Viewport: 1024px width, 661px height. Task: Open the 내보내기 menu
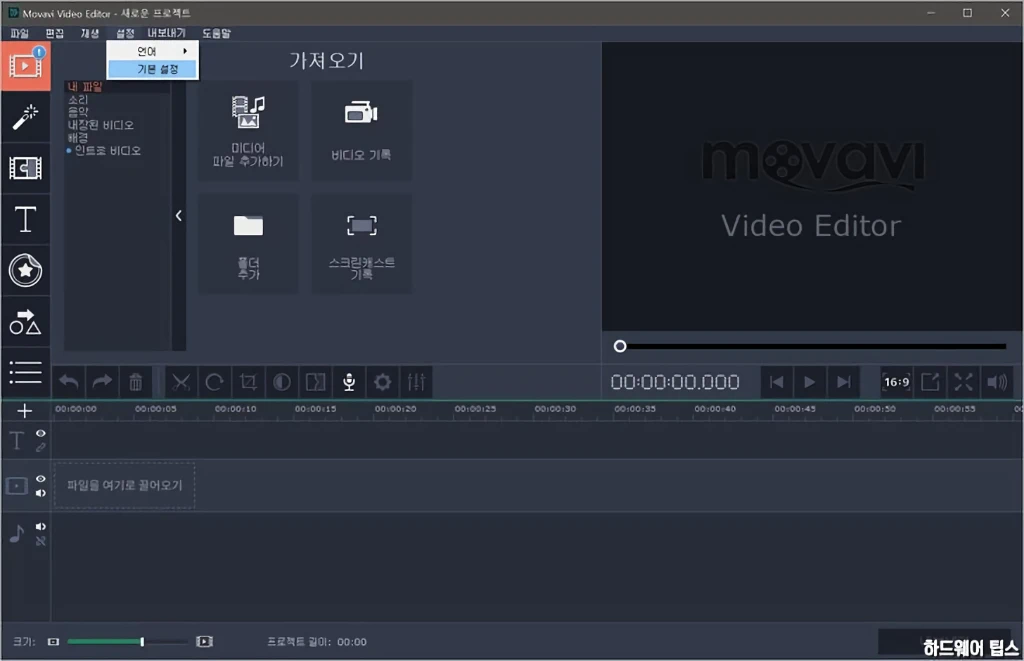167,33
